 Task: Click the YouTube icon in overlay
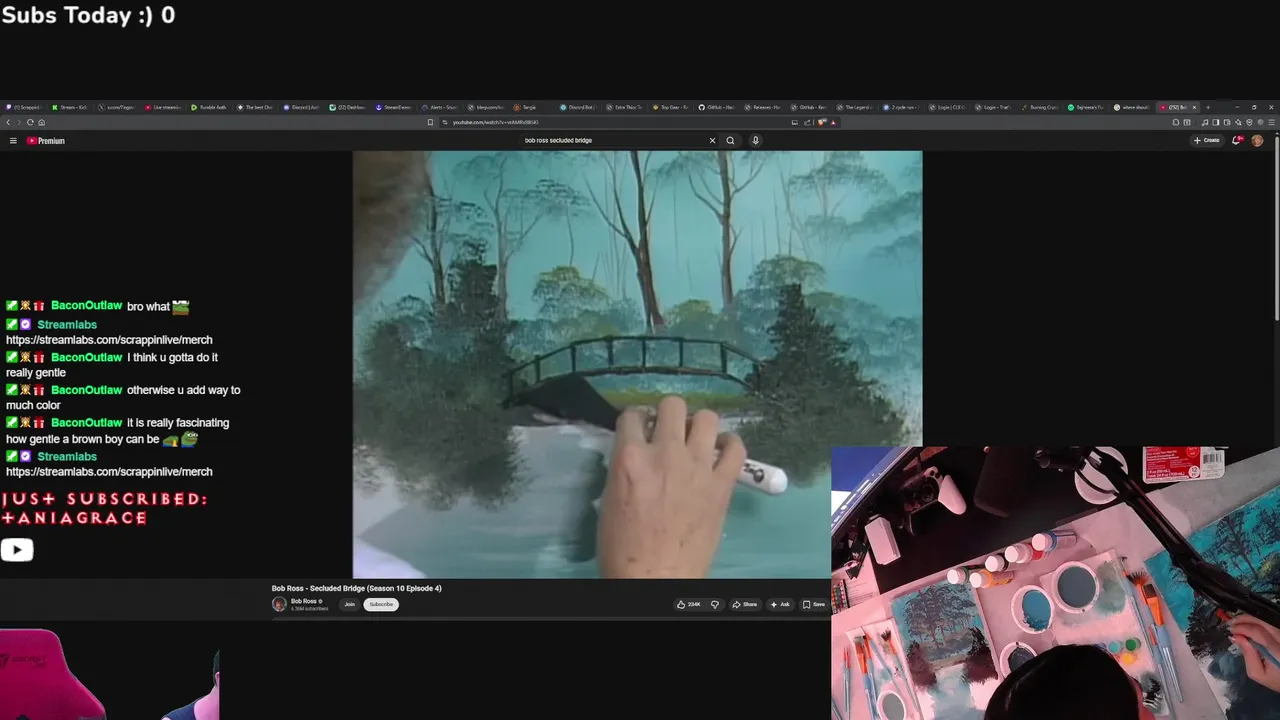(17, 550)
